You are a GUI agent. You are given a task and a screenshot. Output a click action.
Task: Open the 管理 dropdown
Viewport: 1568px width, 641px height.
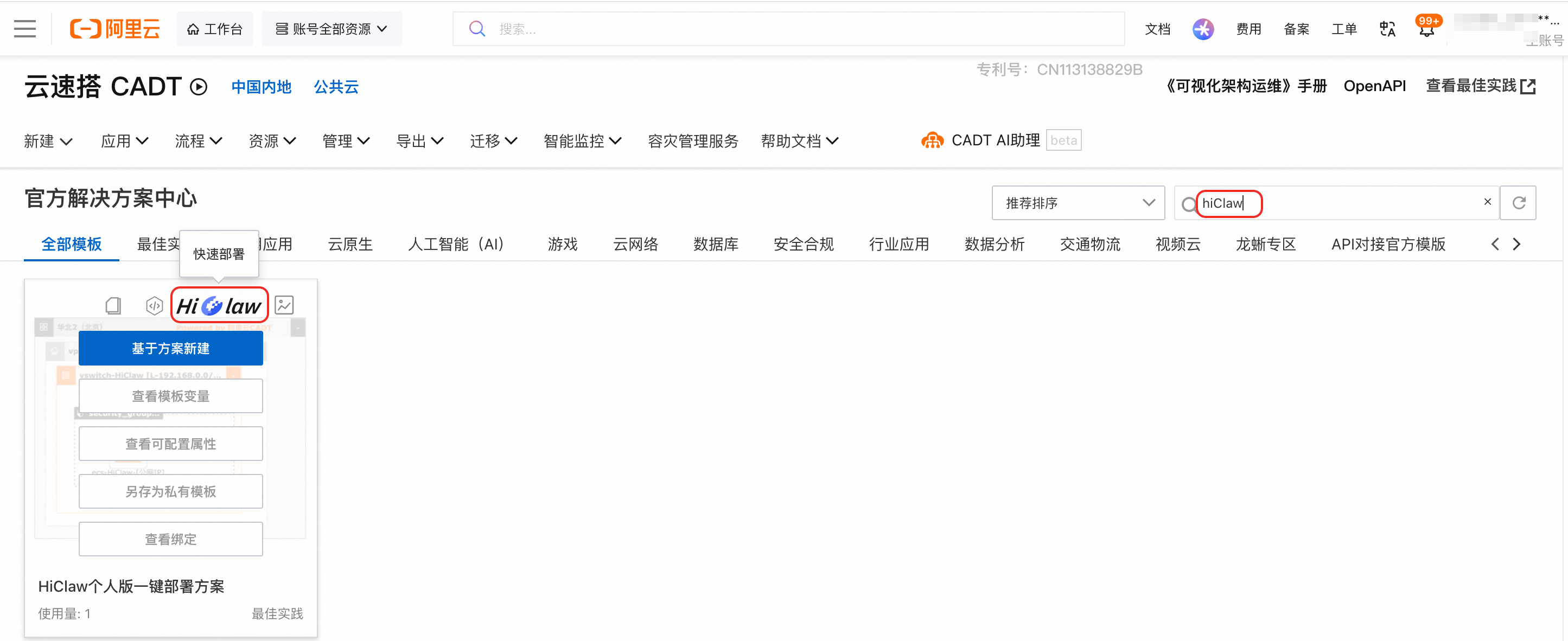coord(346,141)
